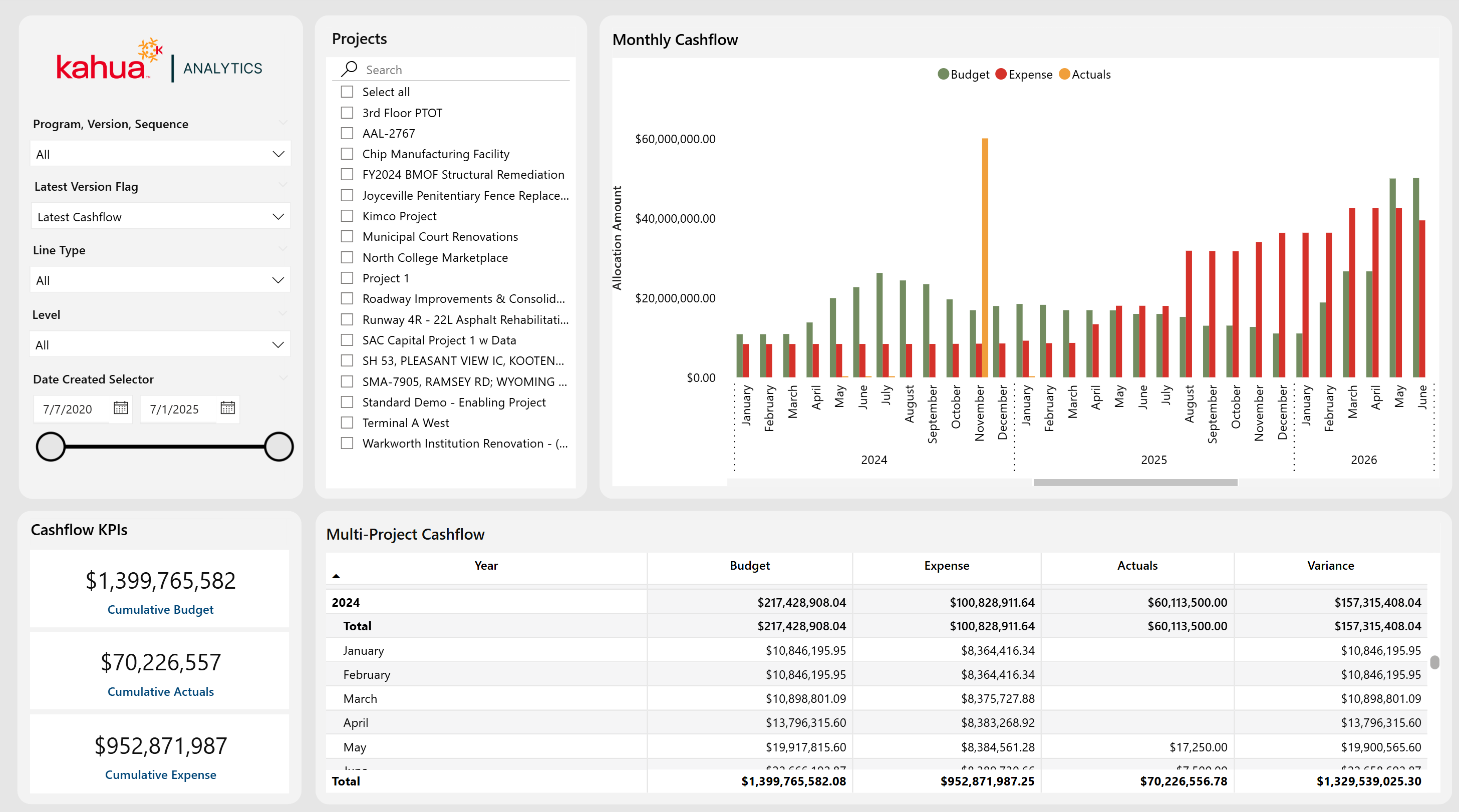1459x812 pixels.
Task: Open the end date calendar picker
Action: coord(228,408)
